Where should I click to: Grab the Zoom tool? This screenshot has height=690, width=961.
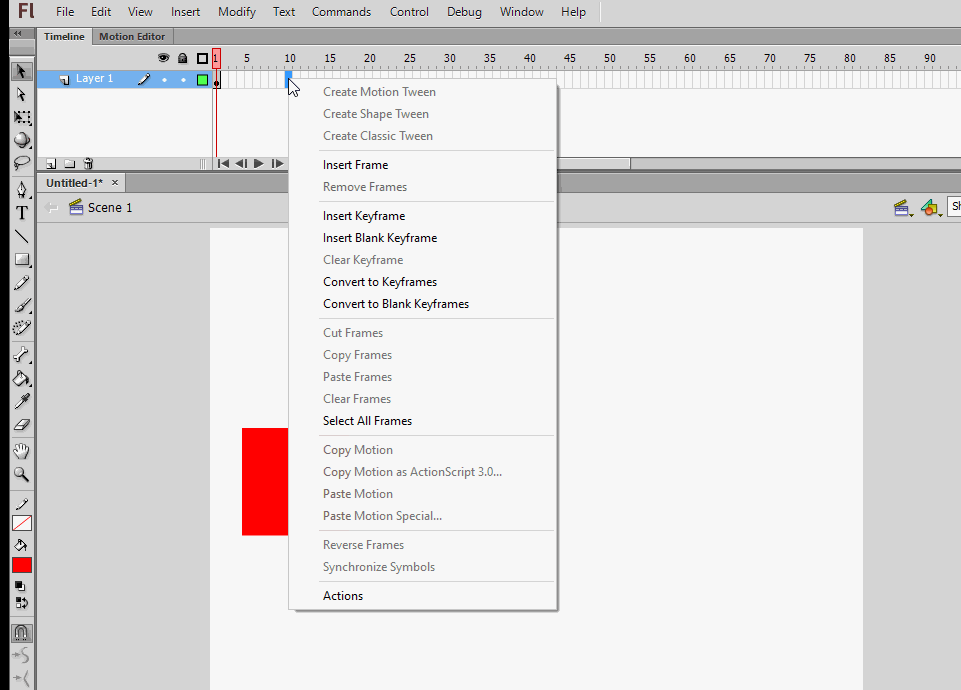point(21,474)
